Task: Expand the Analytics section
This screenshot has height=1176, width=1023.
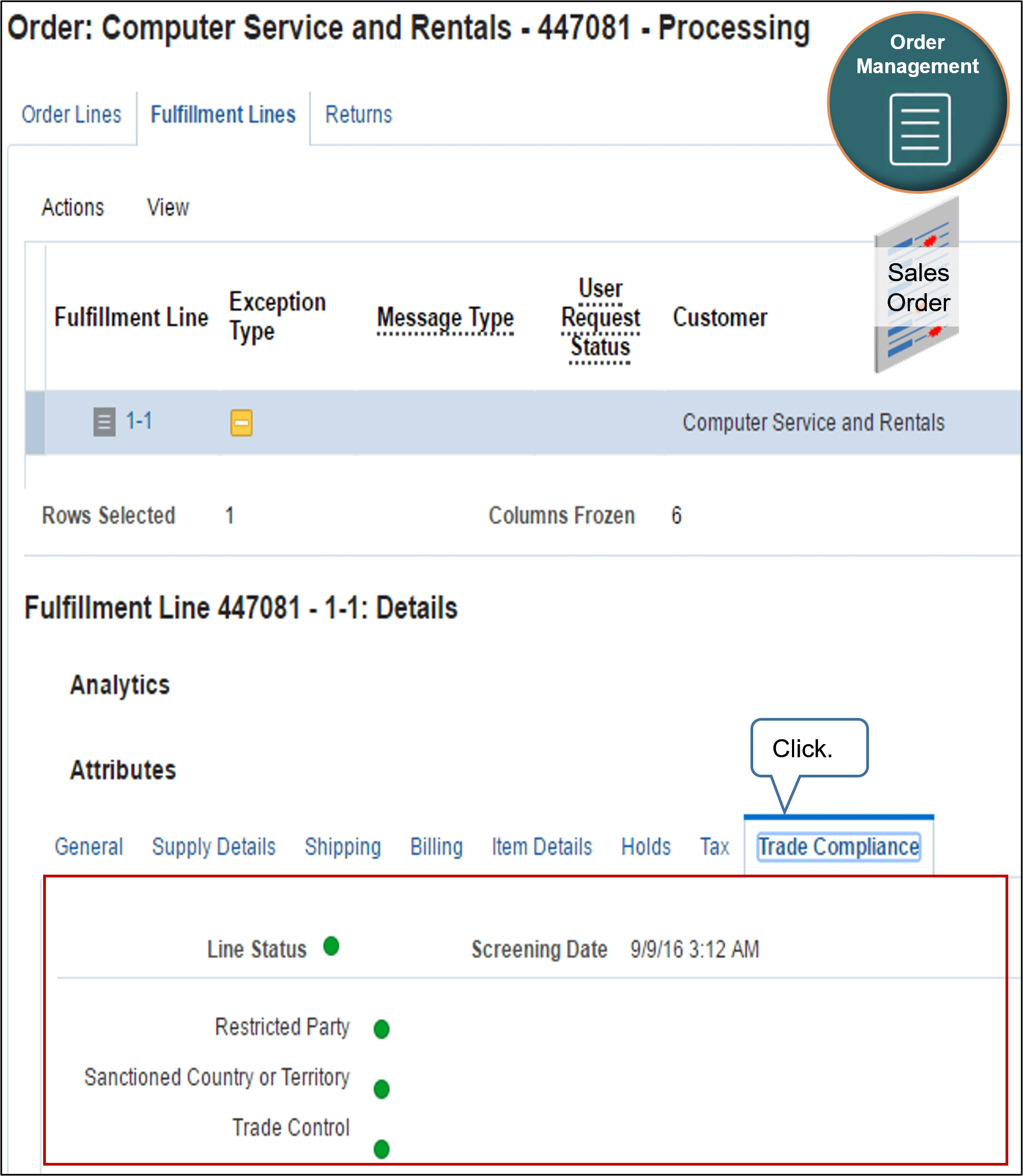Action: [119, 685]
